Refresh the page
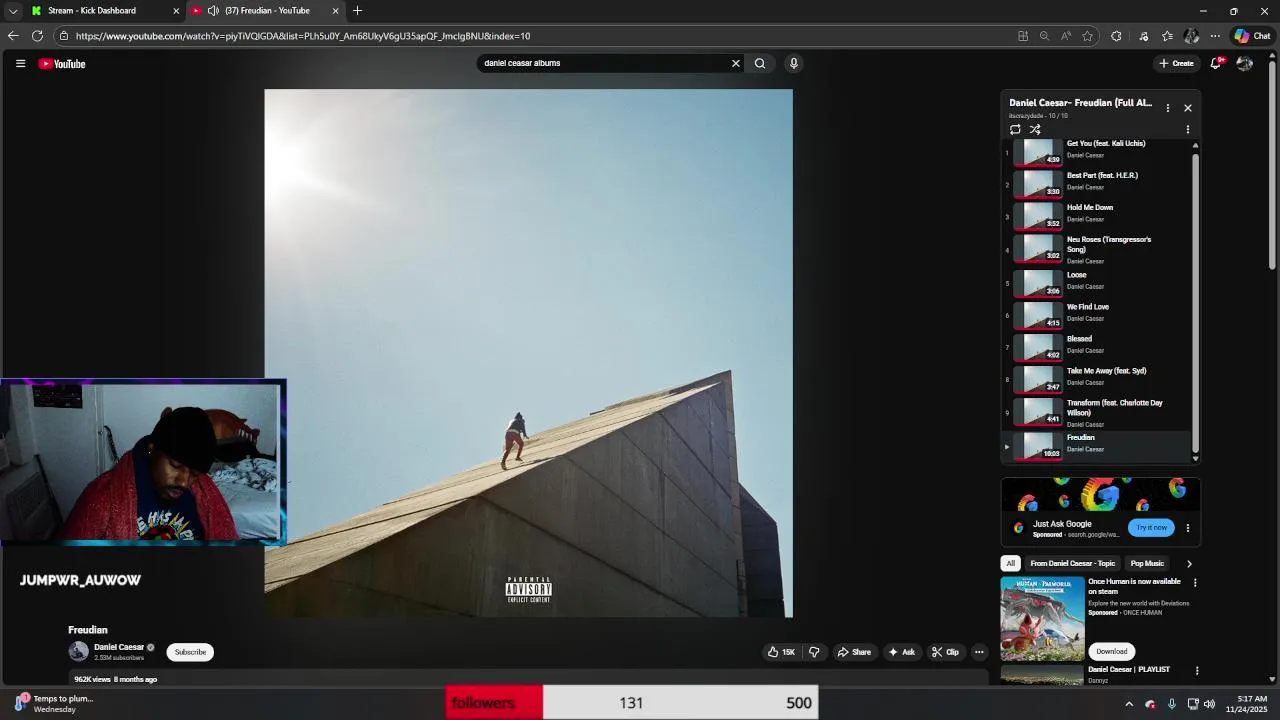The height and width of the screenshot is (720, 1280). point(37,36)
